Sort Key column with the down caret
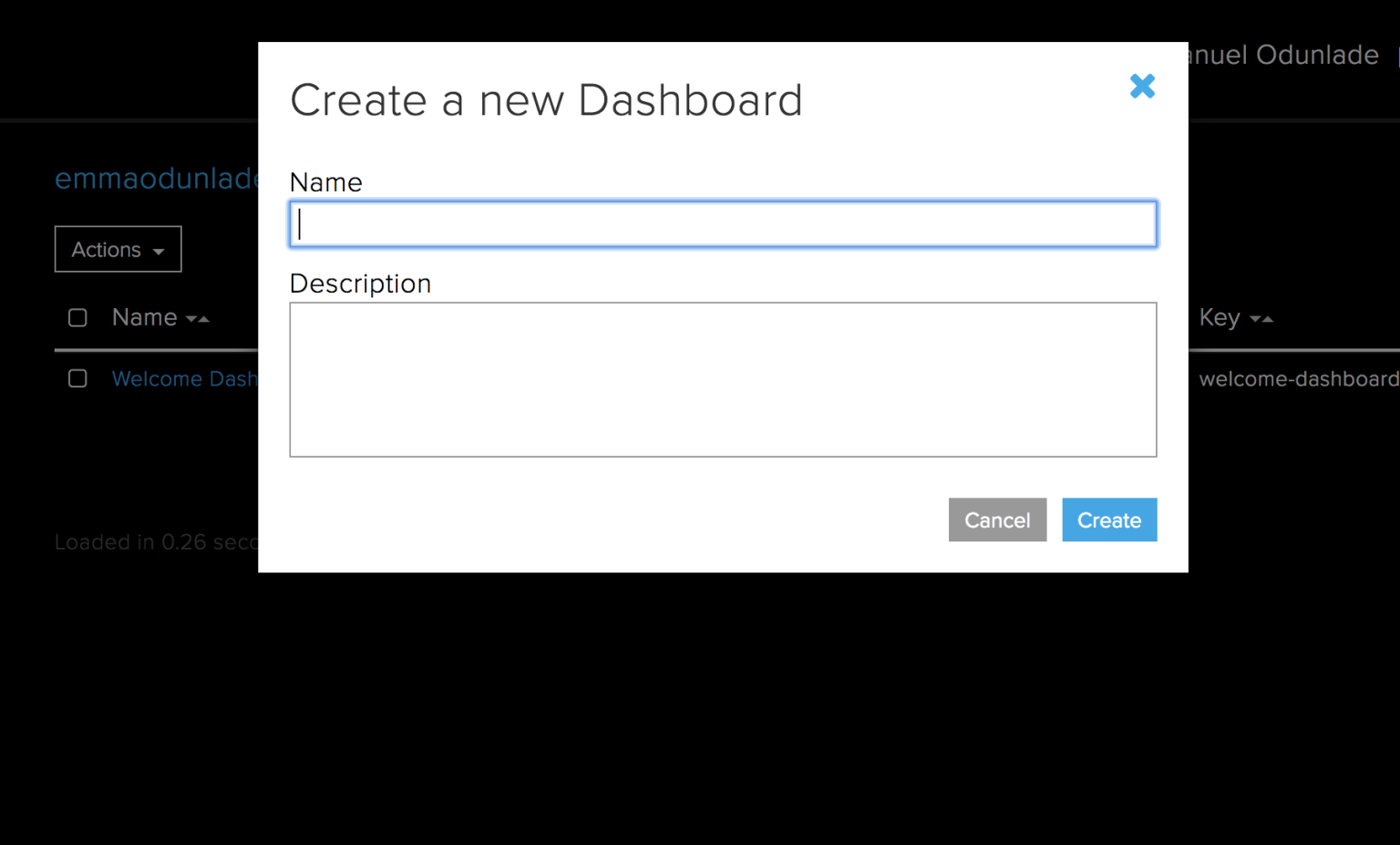This screenshot has height=845, width=1400. tap(1254, 319)
